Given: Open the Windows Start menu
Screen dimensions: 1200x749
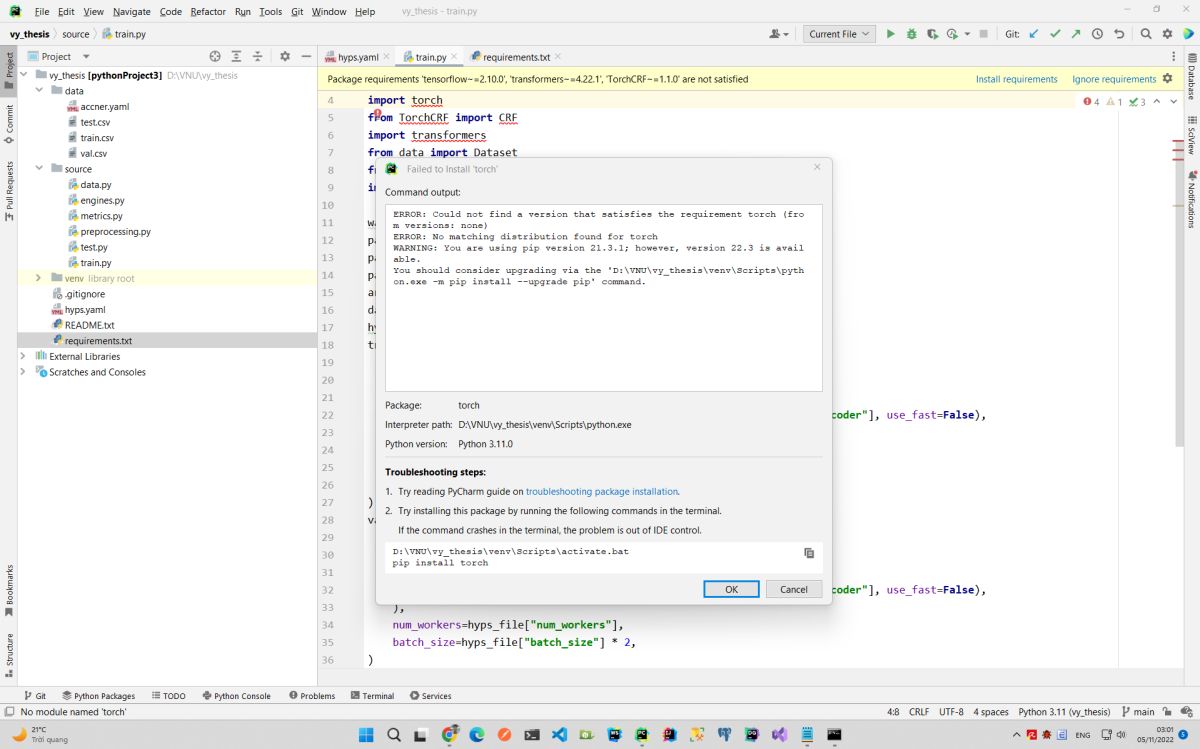Looking at the screenshot, I should 366,734.
